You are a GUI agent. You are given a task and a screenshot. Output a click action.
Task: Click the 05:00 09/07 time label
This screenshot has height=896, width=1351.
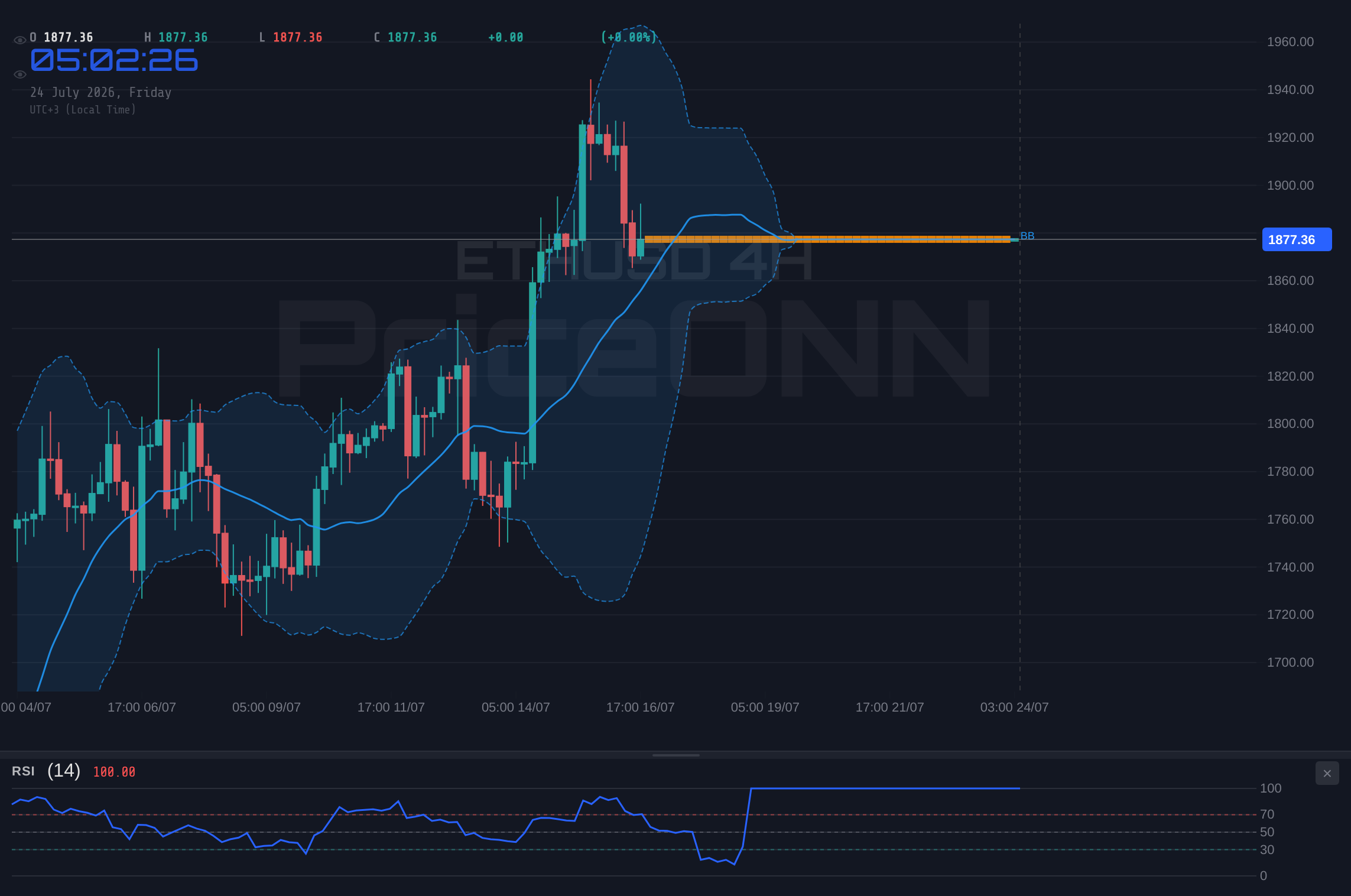267,707
